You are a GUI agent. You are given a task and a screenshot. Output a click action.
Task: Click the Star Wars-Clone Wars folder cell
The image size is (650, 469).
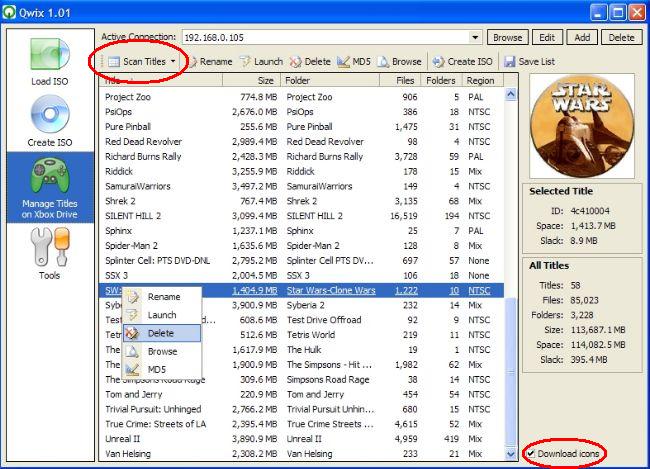(331, 291)
